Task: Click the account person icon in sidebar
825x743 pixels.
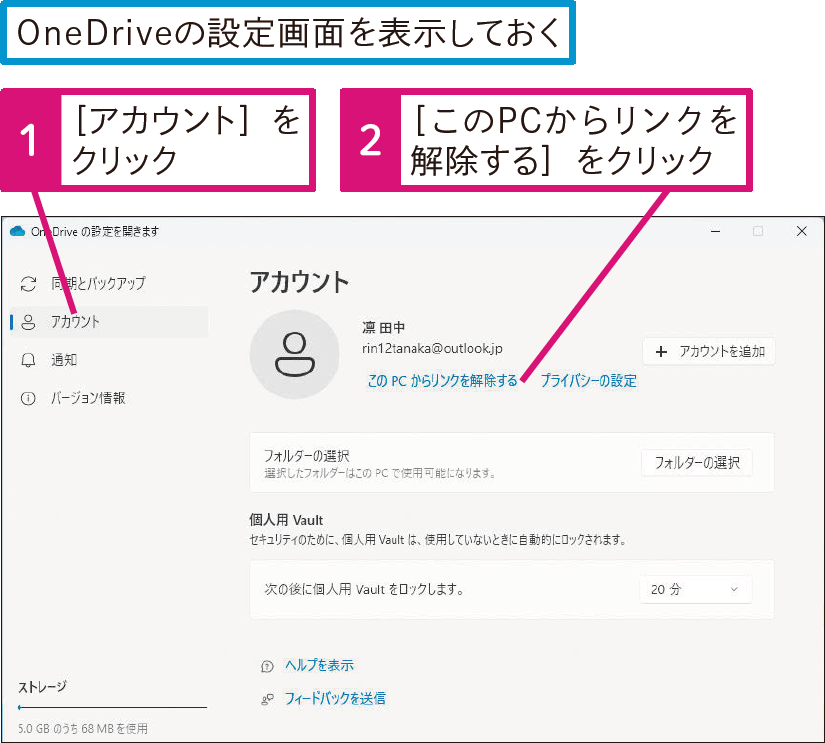Action: (28, 322)
